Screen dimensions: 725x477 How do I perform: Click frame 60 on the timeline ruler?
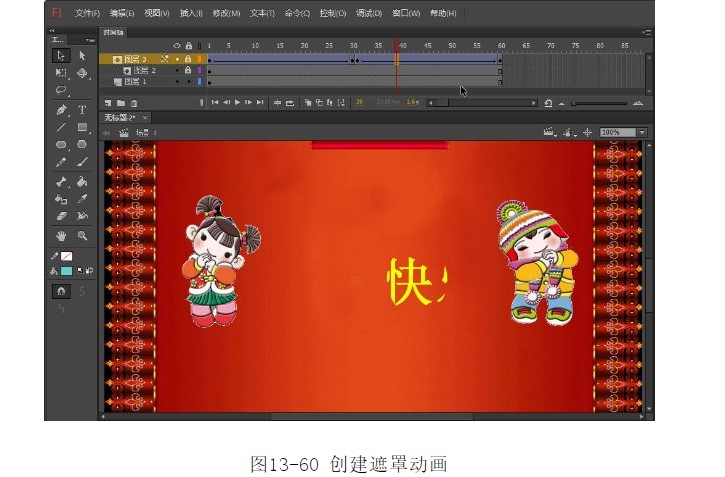(x=501, y=46)
